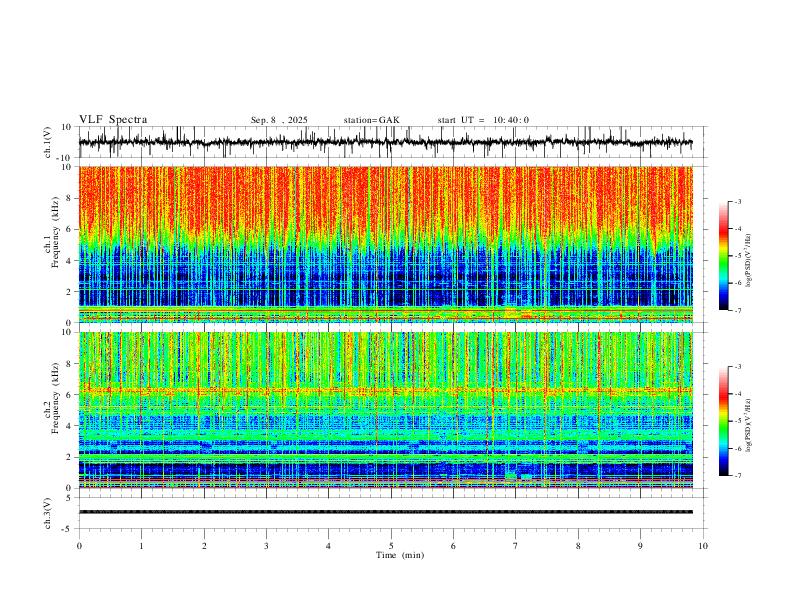
Task: Click the 'ch.1(V)' axis label
Action: [x=48, y=142]
